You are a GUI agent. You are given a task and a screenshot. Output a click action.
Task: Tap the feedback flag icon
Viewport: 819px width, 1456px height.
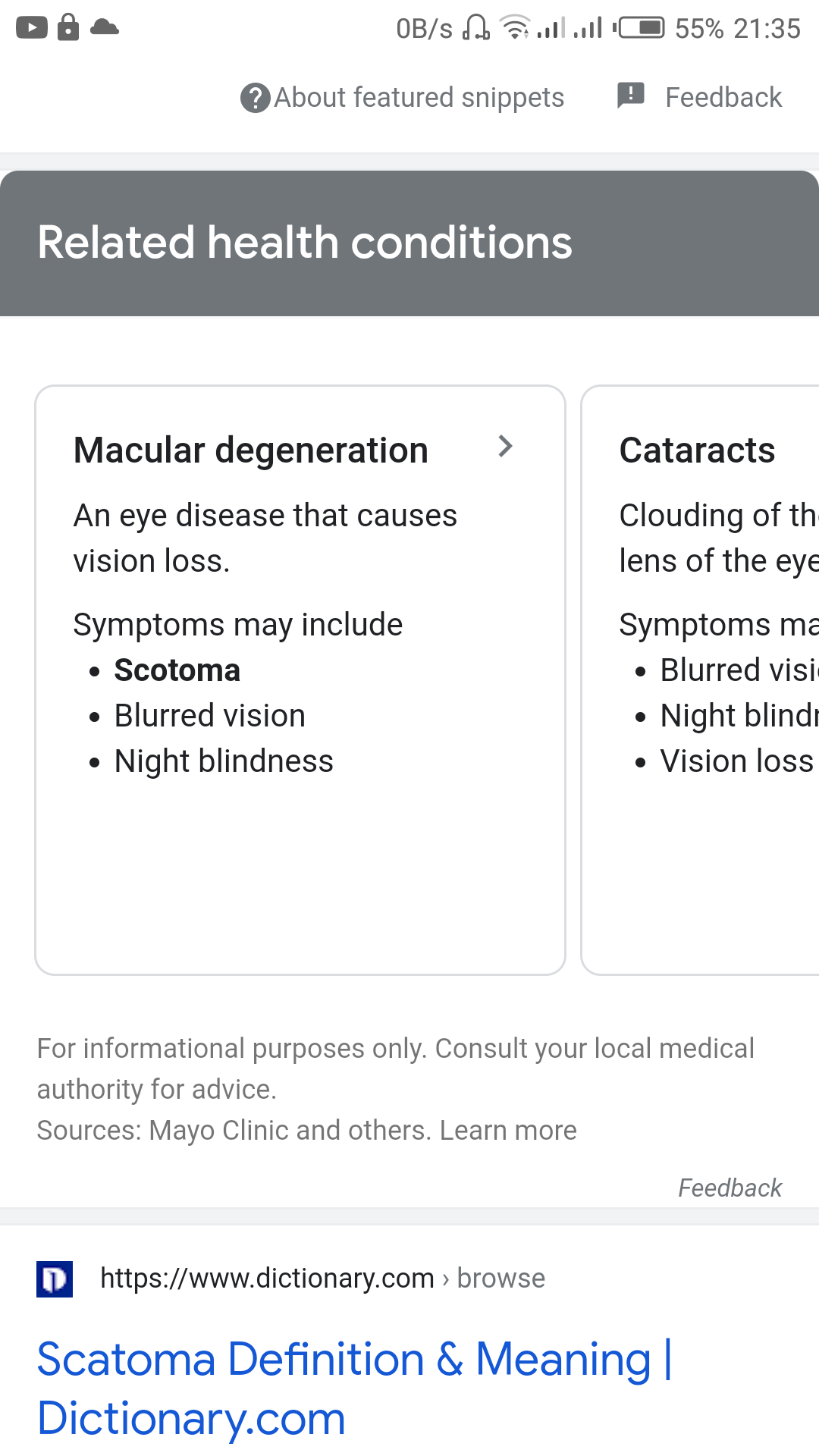(x=630, y=96)
